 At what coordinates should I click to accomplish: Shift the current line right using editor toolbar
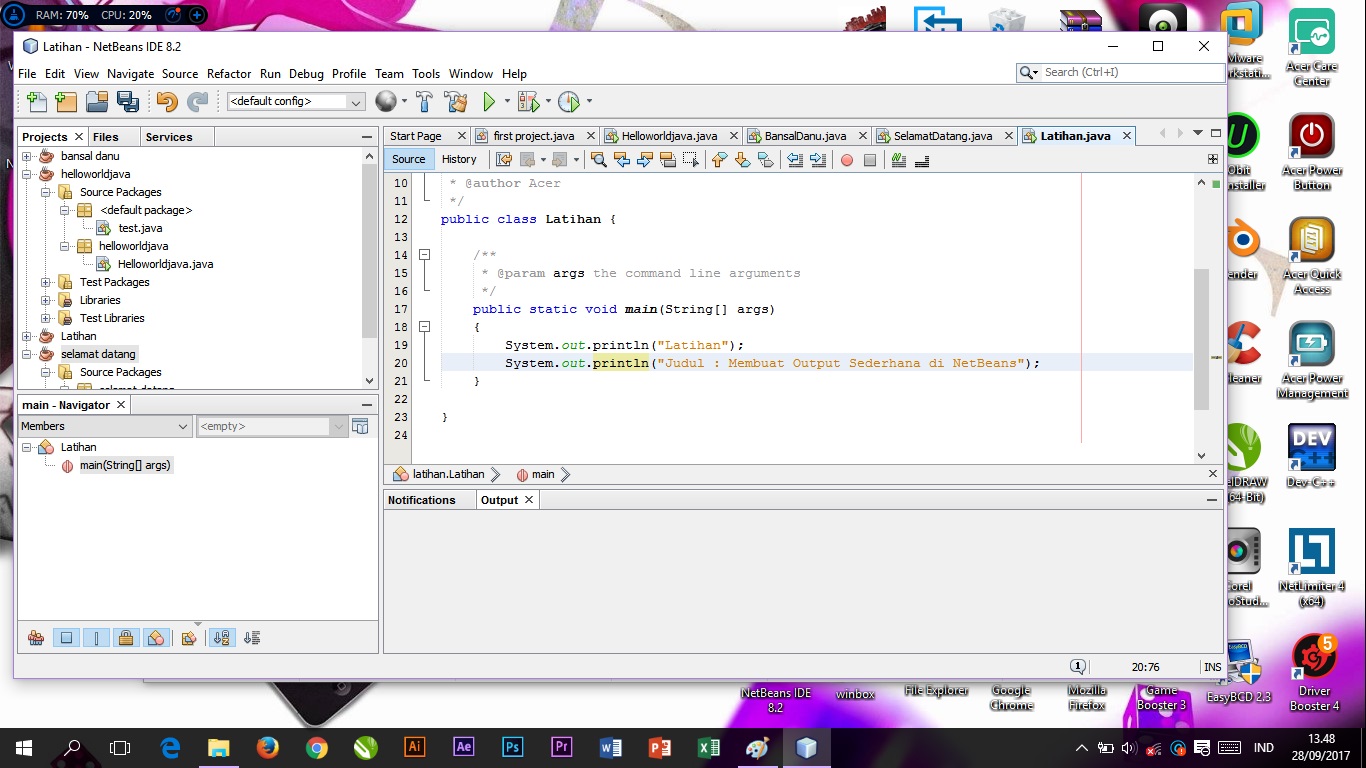click(x=818, y=159)
